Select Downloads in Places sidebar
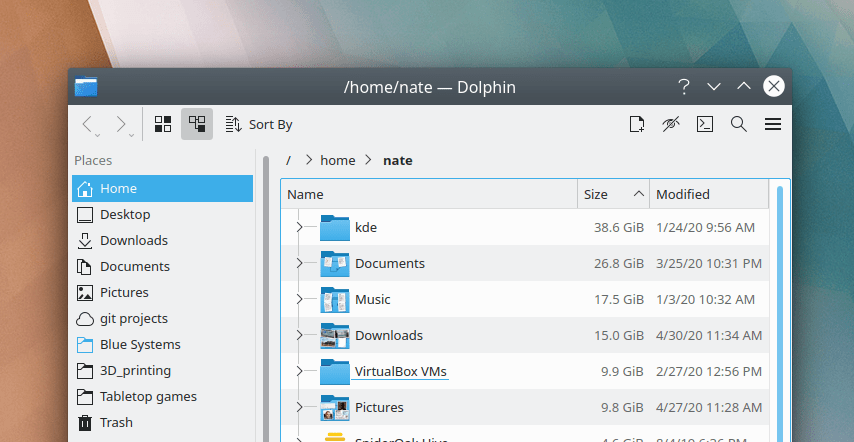 pos(133,240)
